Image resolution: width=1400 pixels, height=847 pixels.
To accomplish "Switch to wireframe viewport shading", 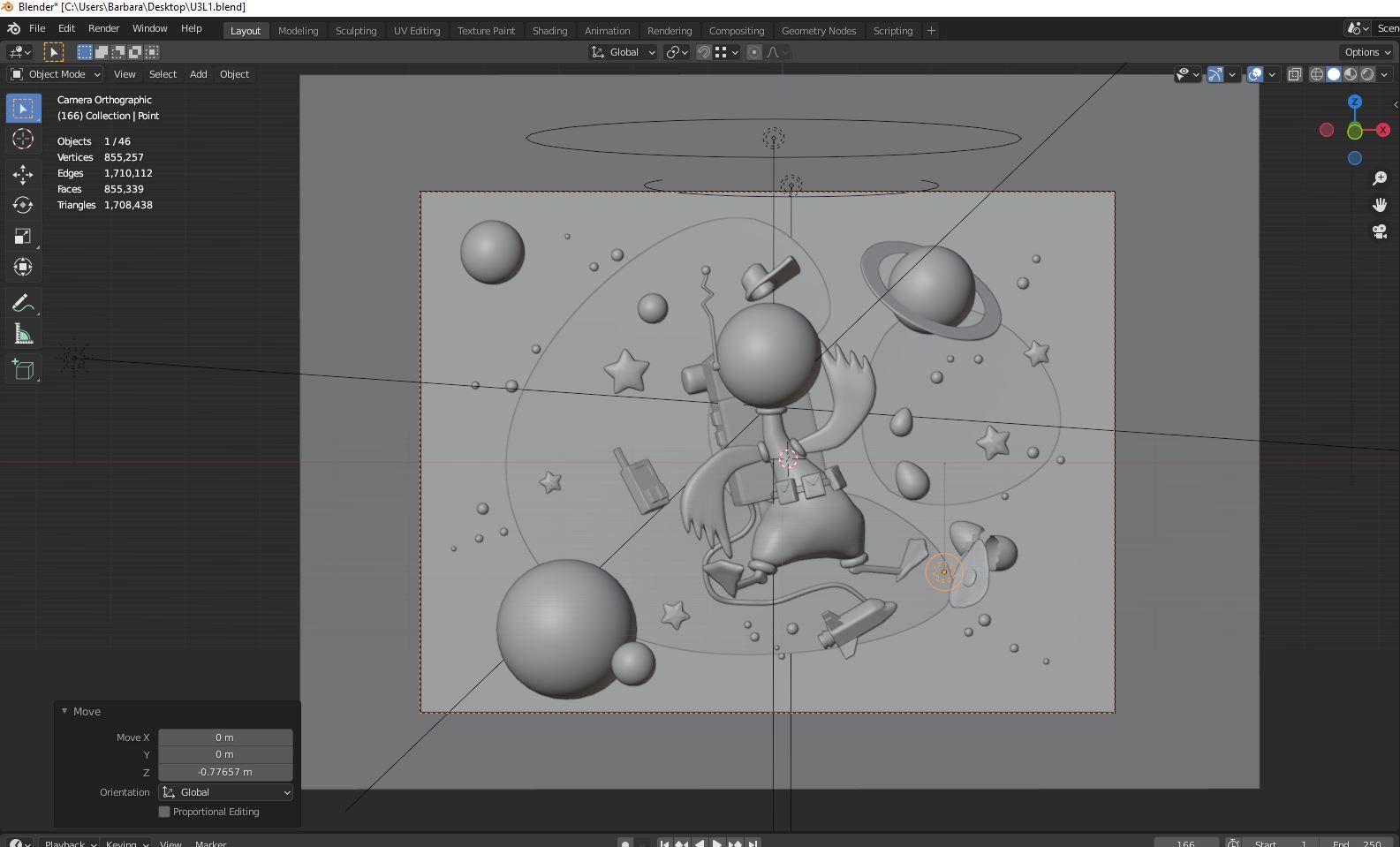I will 1317,75.
